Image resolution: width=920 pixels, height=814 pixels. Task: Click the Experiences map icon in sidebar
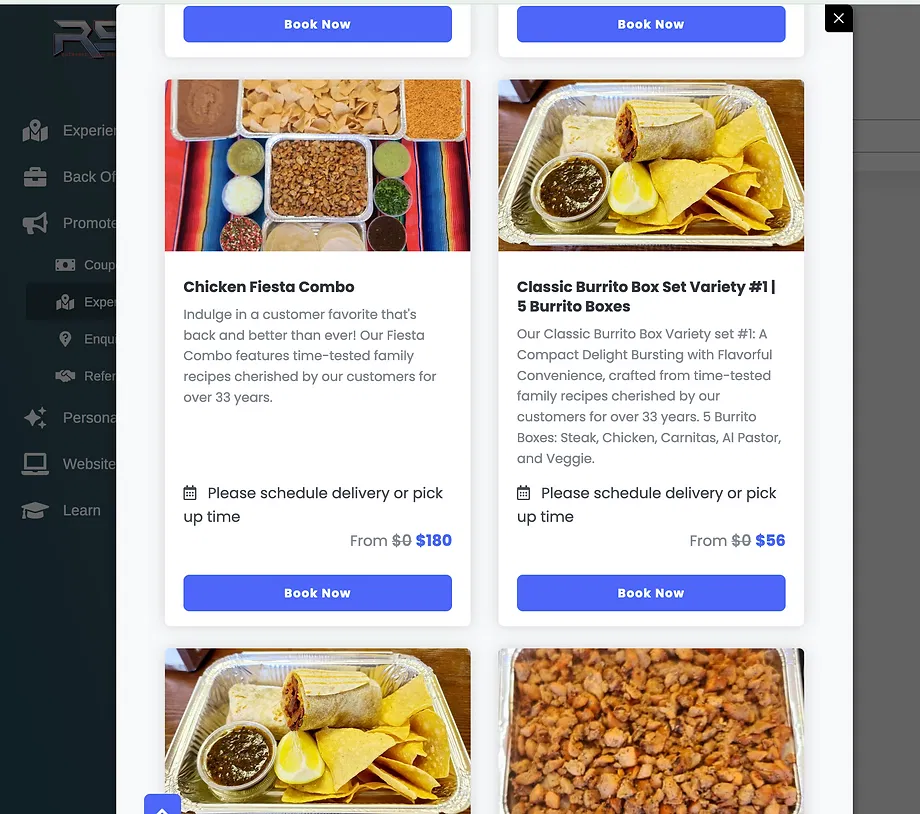pos(35,130)
